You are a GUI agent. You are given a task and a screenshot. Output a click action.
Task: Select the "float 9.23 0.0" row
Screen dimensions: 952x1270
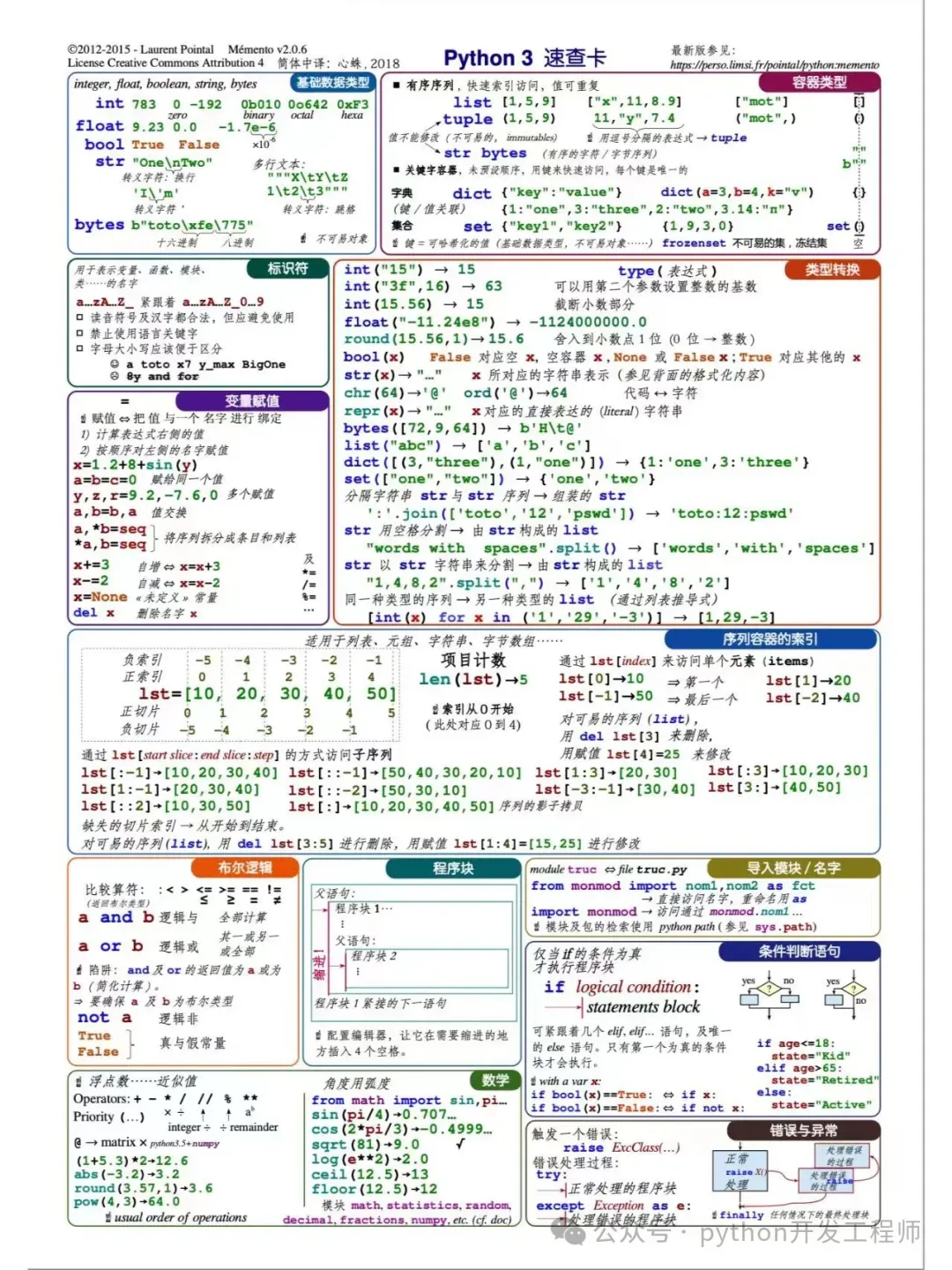(x=137, y=126)
